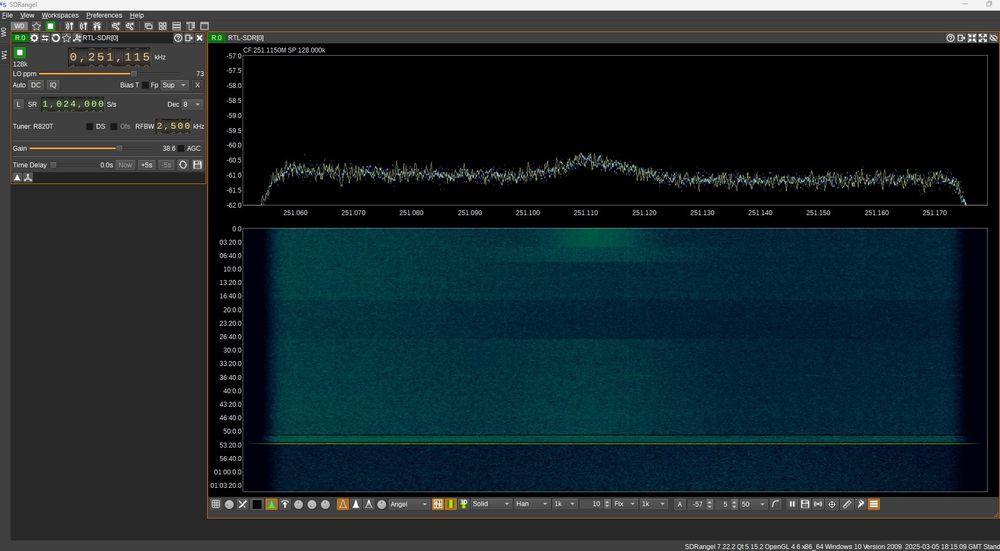Click the add feature gears icon
Viewport: 1000px width, 551px height.
pos(115,26)
